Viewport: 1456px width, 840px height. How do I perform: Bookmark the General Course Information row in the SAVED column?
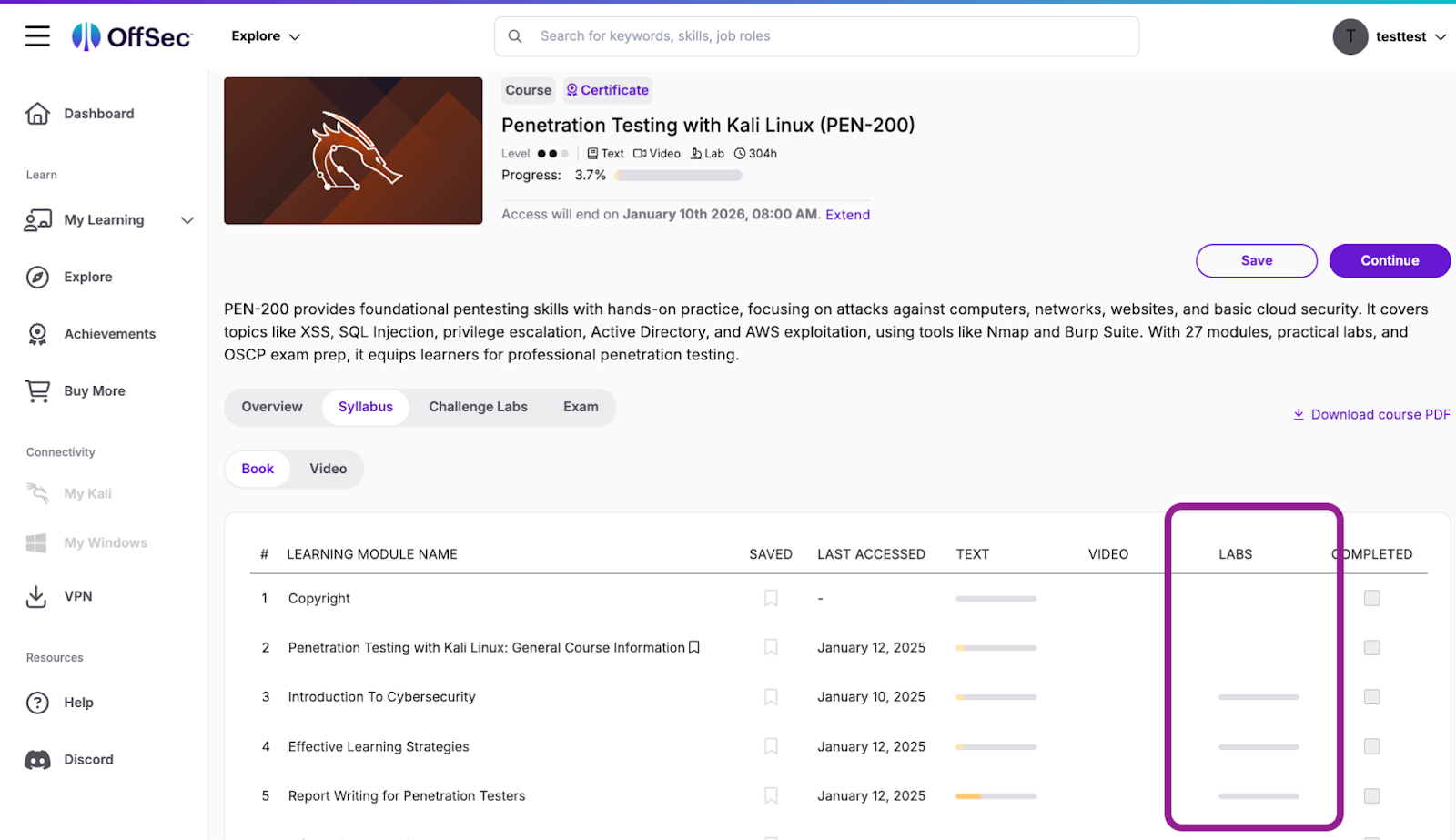(771, 647)
